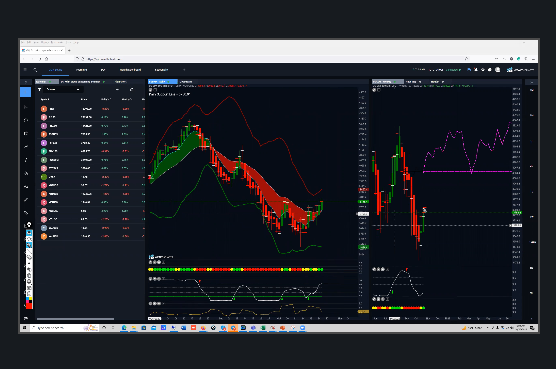Open the orange-highlighted app in the taskbar
This screenshot has width=556, height=369.
pyautogui.click(x=233, y=328)
